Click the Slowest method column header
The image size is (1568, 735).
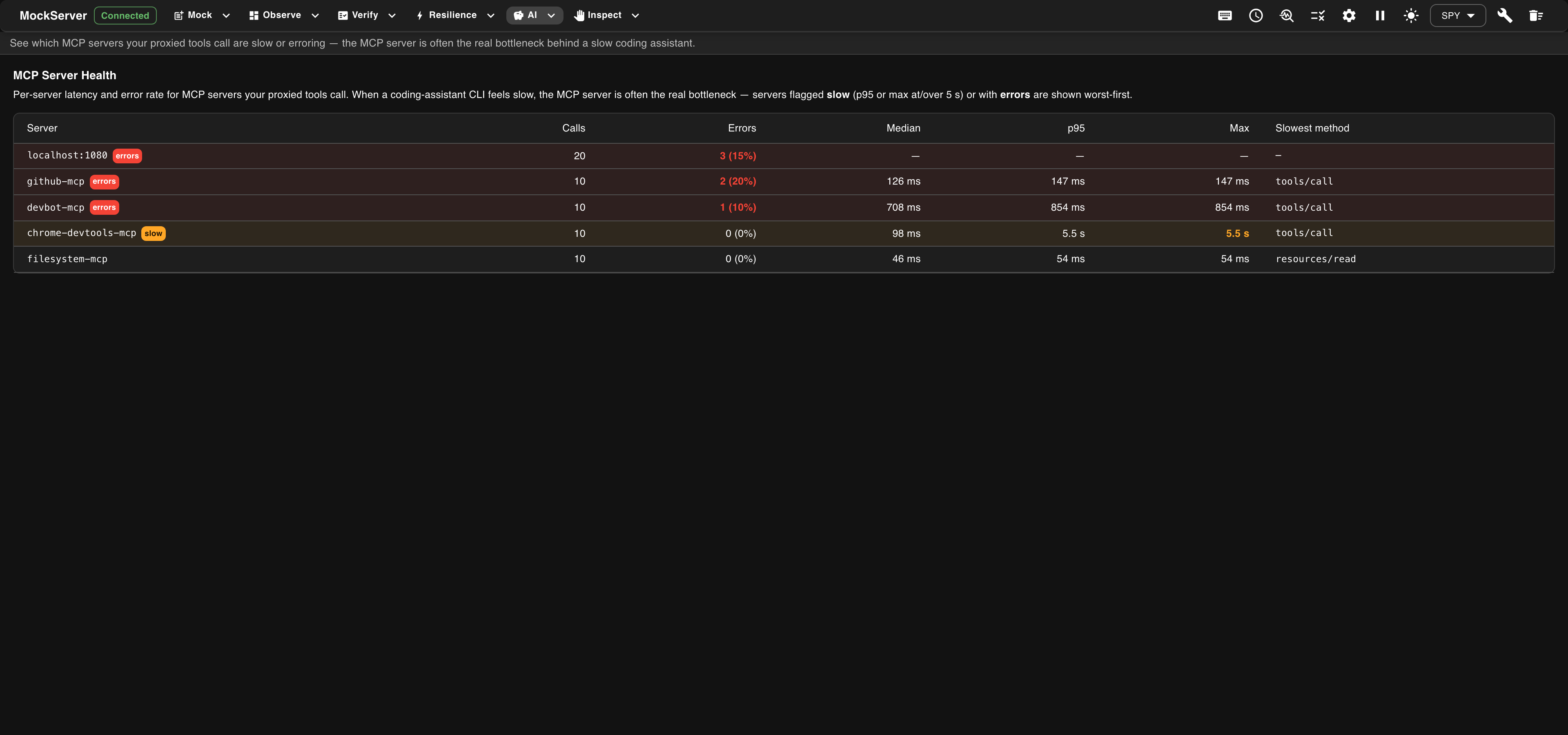tap(1312, 128)
